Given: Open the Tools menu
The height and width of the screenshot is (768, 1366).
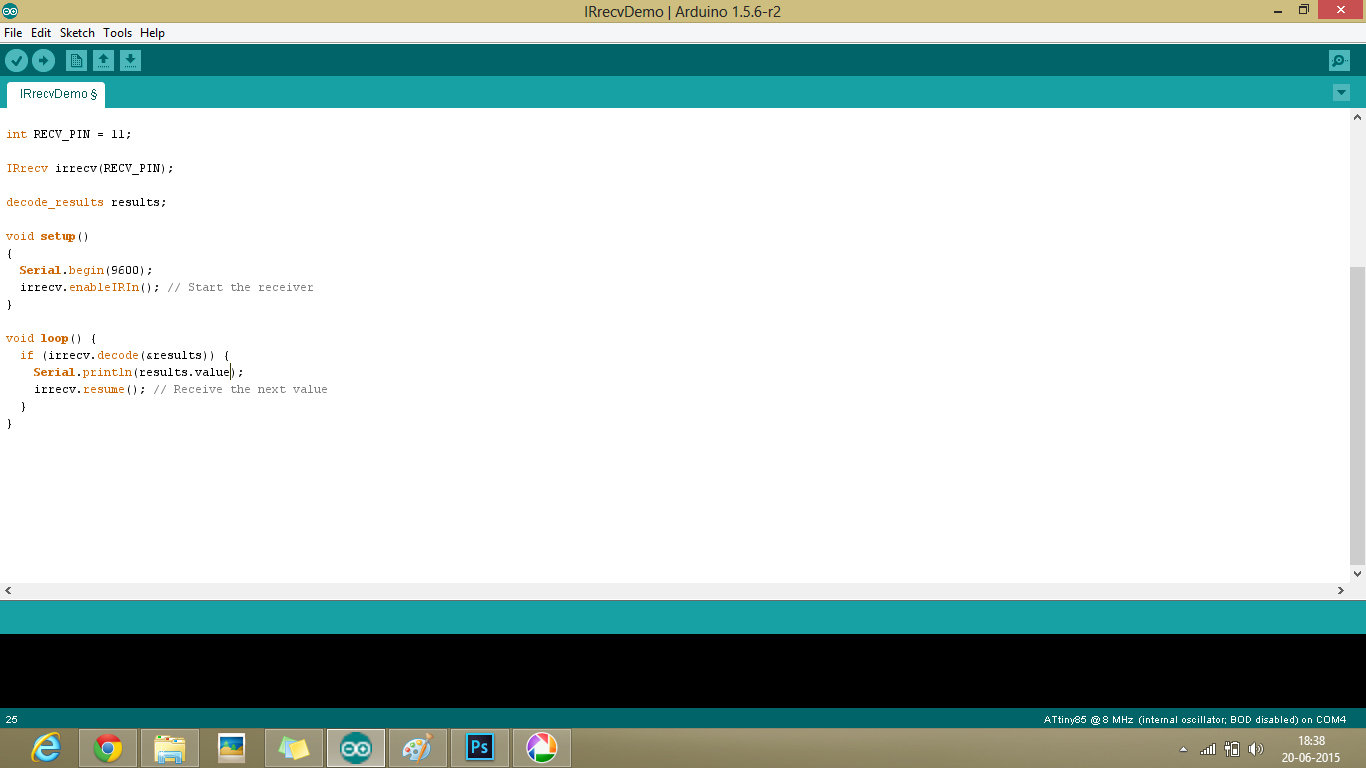Looking at the screenshot, I should click(117, 33).
